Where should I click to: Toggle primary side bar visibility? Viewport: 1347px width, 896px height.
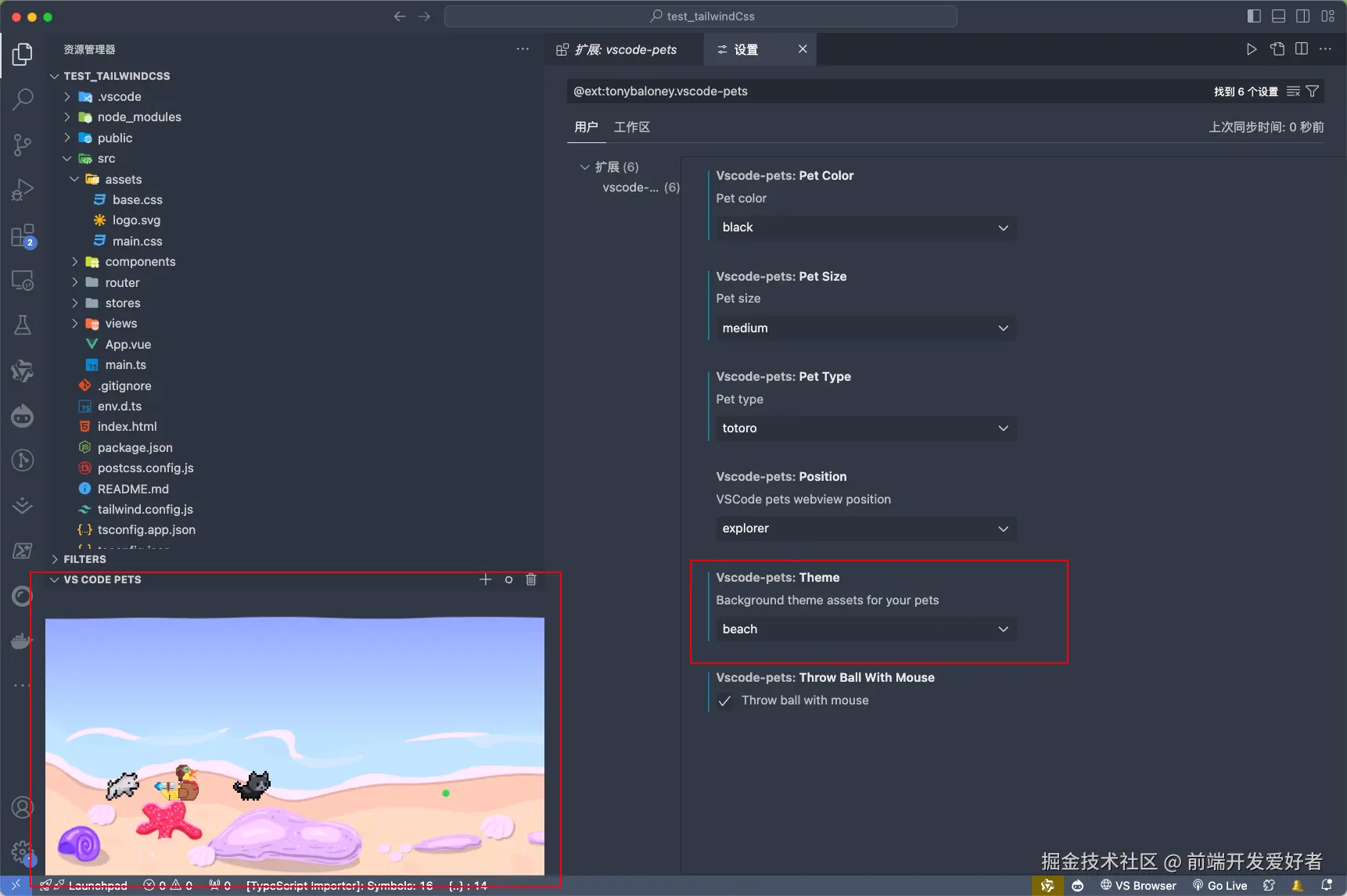point(1254,16)
